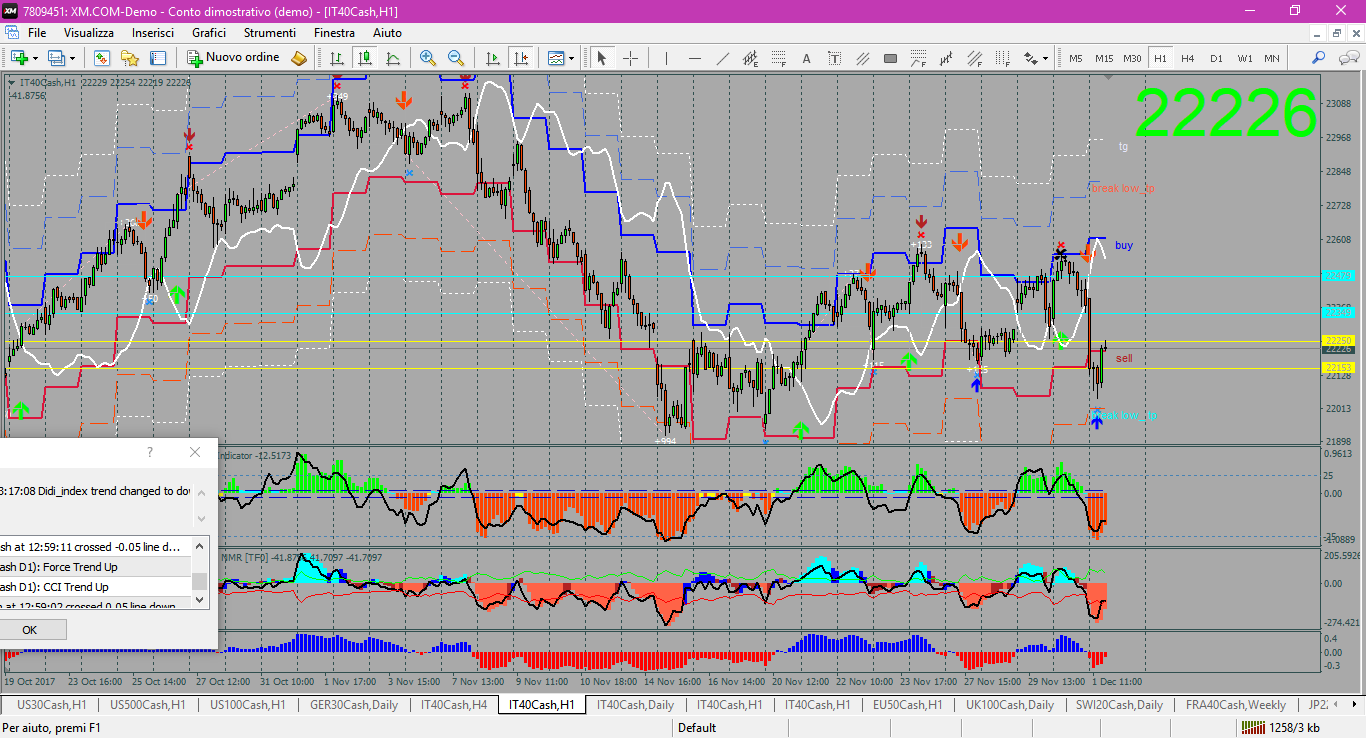1366x738 pixels.
Task: Switch to US30Cash,H1 chart tab
Action: [x=51, y=705]
